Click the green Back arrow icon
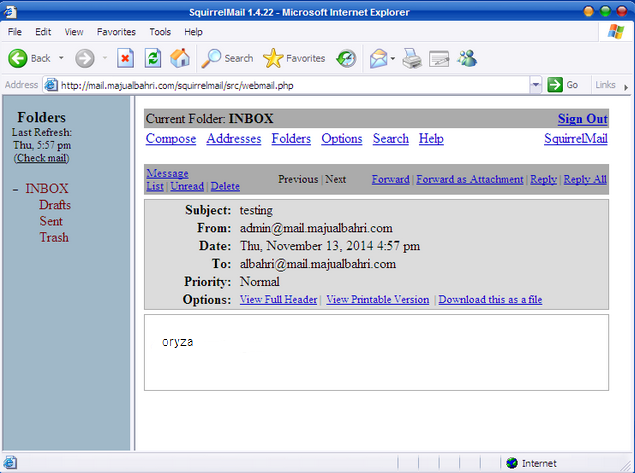The height and width of the screenshot is (473, 635). [18, 59]
